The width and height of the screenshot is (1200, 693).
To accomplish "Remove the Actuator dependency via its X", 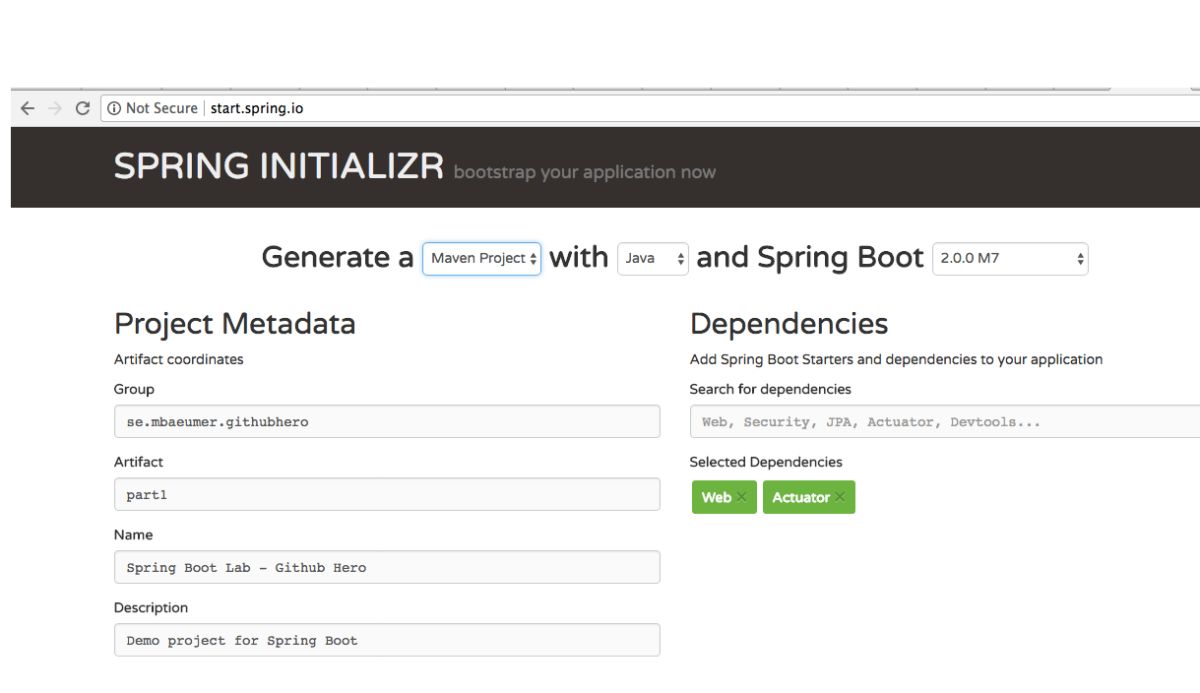I will [840, 497].
